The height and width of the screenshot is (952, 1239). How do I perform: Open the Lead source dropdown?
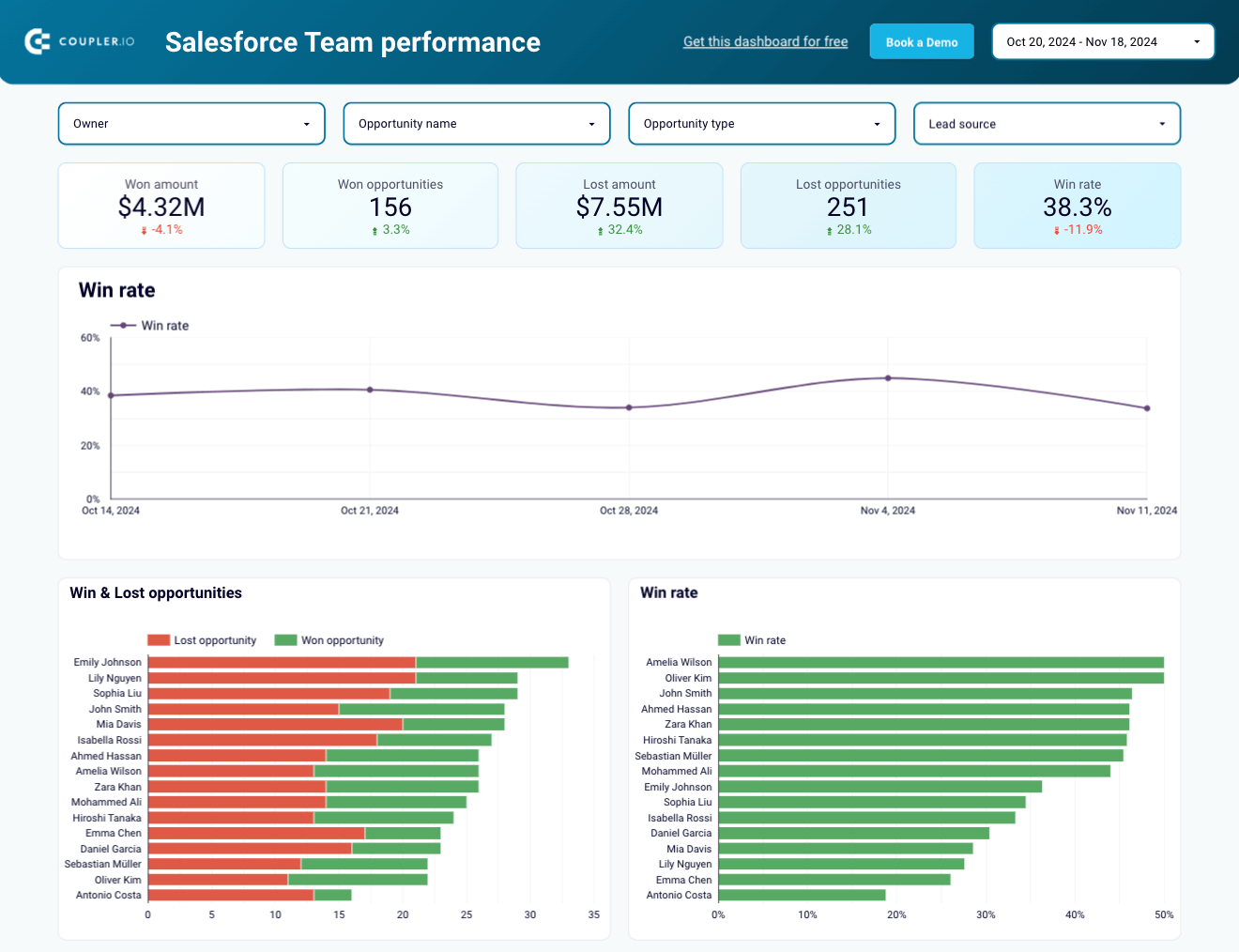tap(1047, 124)
